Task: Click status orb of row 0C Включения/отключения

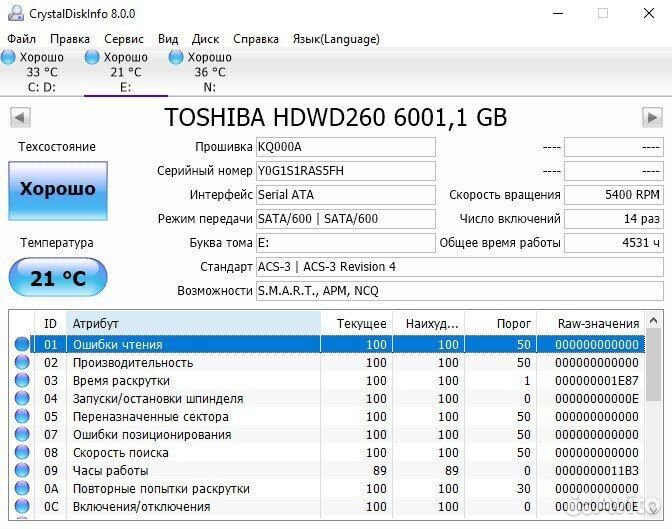Action: (x=22, y=506)
